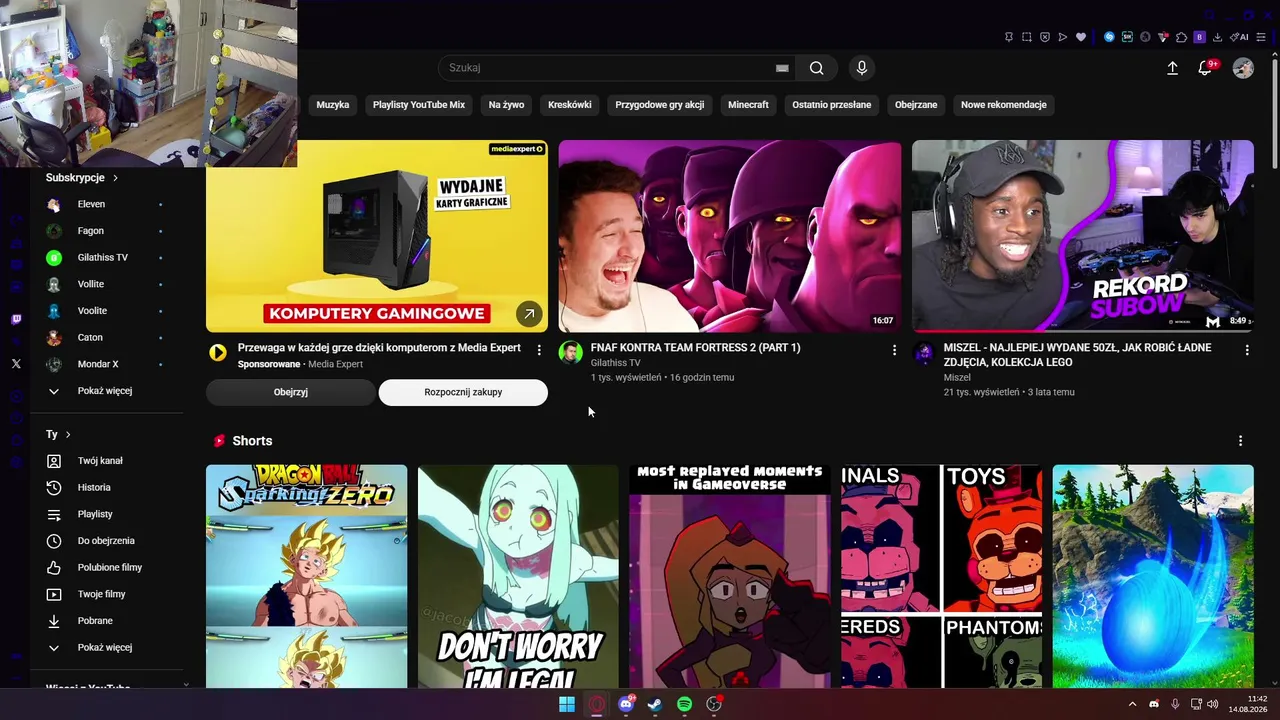Image resolution: width=1280 pixels, height=720 pixels.
Task: Show hidden system tray icons chevron
Action: (1132, 704)
